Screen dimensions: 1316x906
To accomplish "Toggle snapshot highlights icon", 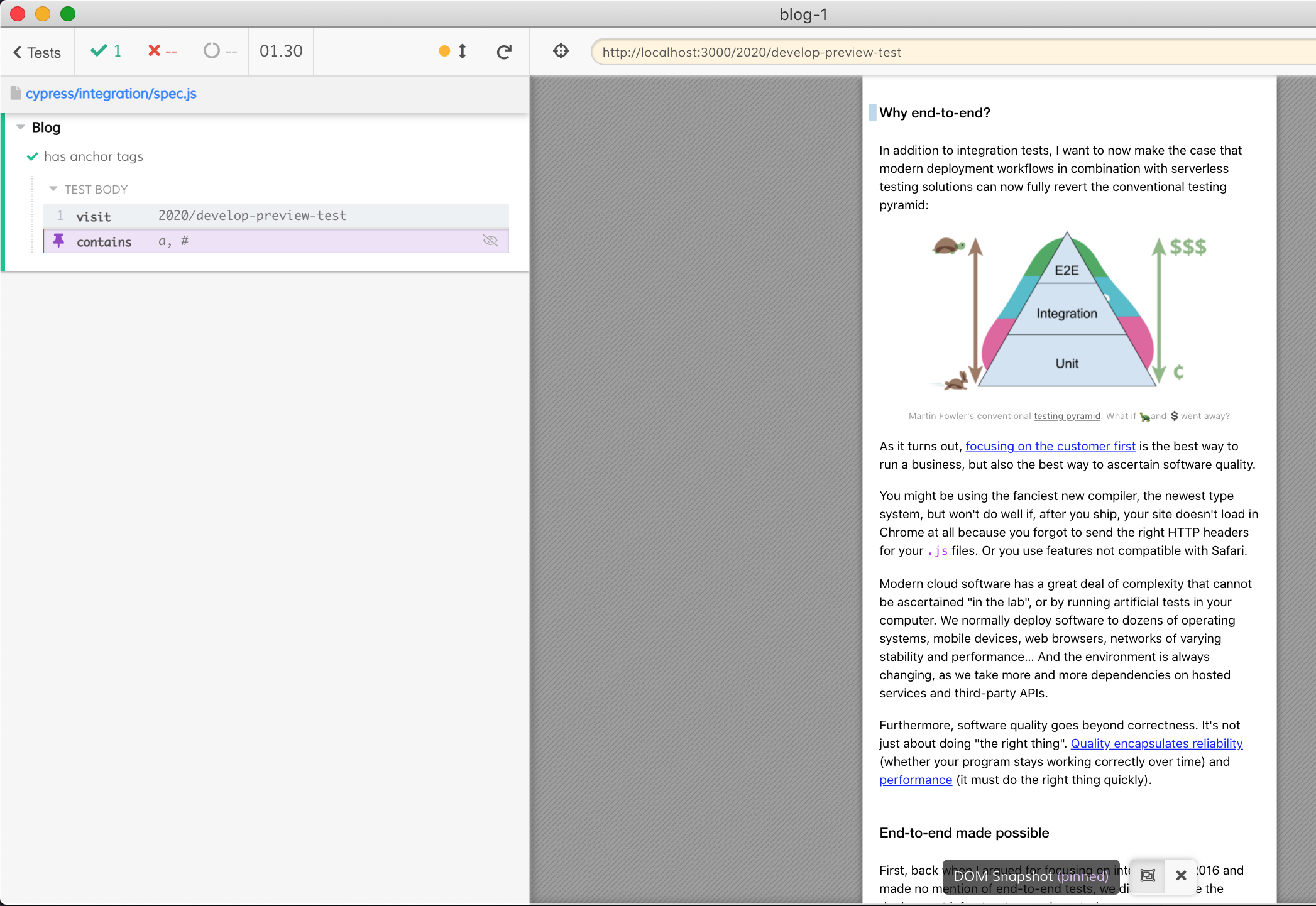I will pos(1148,875).
